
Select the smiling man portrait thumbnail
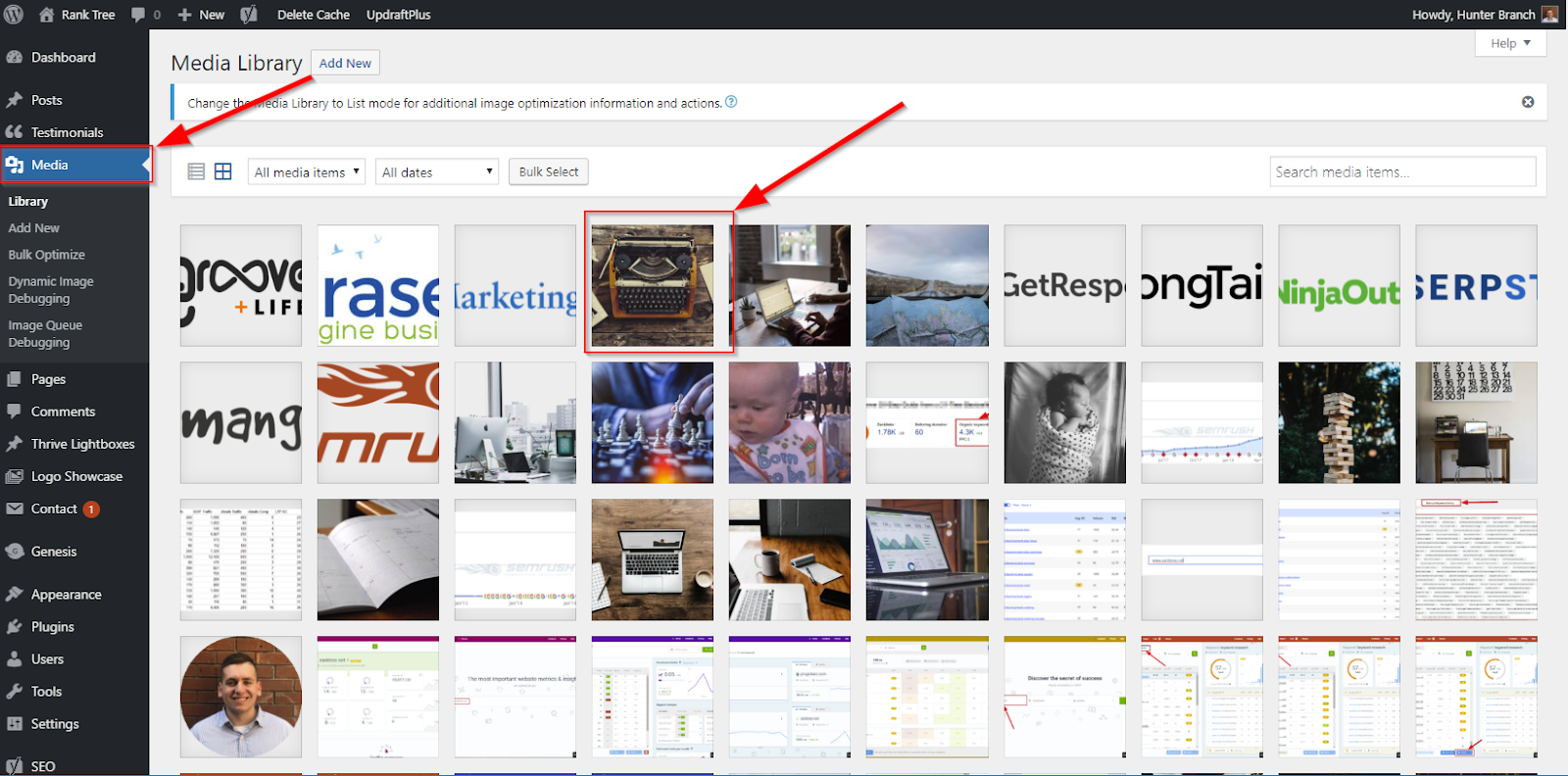point(241,697)
